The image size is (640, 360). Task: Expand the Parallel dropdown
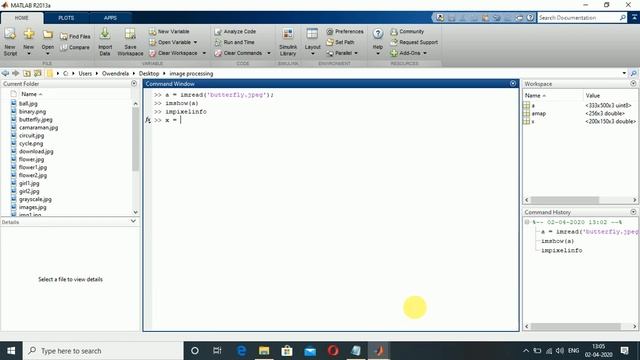(356, 53)
